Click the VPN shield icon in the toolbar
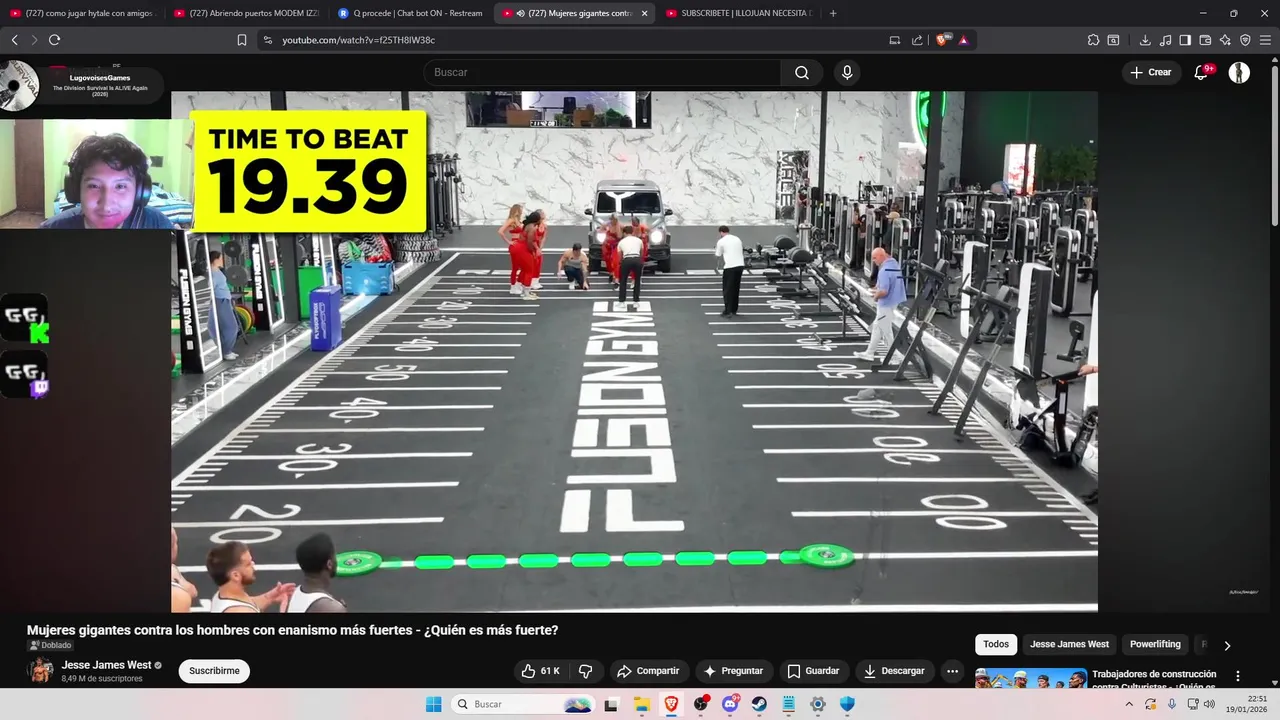 (x=1245, y=40)
